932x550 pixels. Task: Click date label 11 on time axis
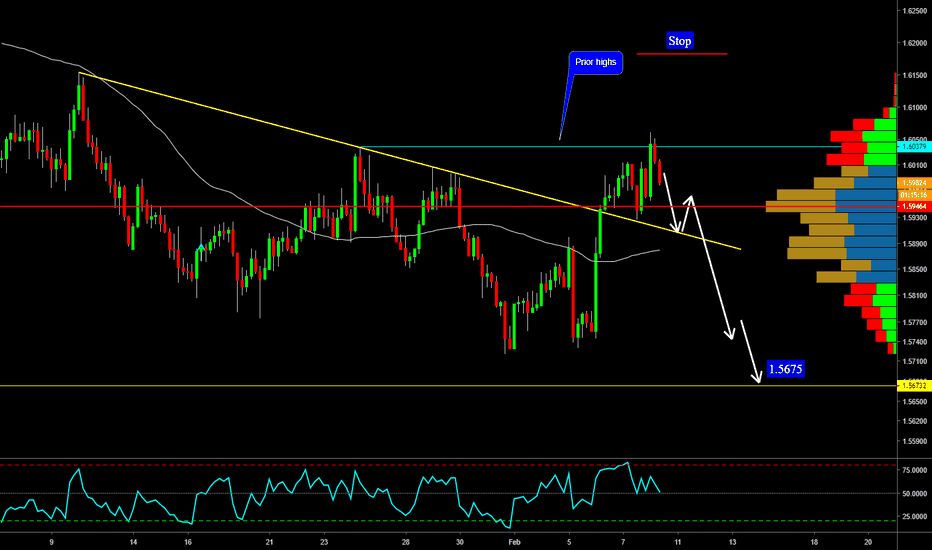point(678,542)
